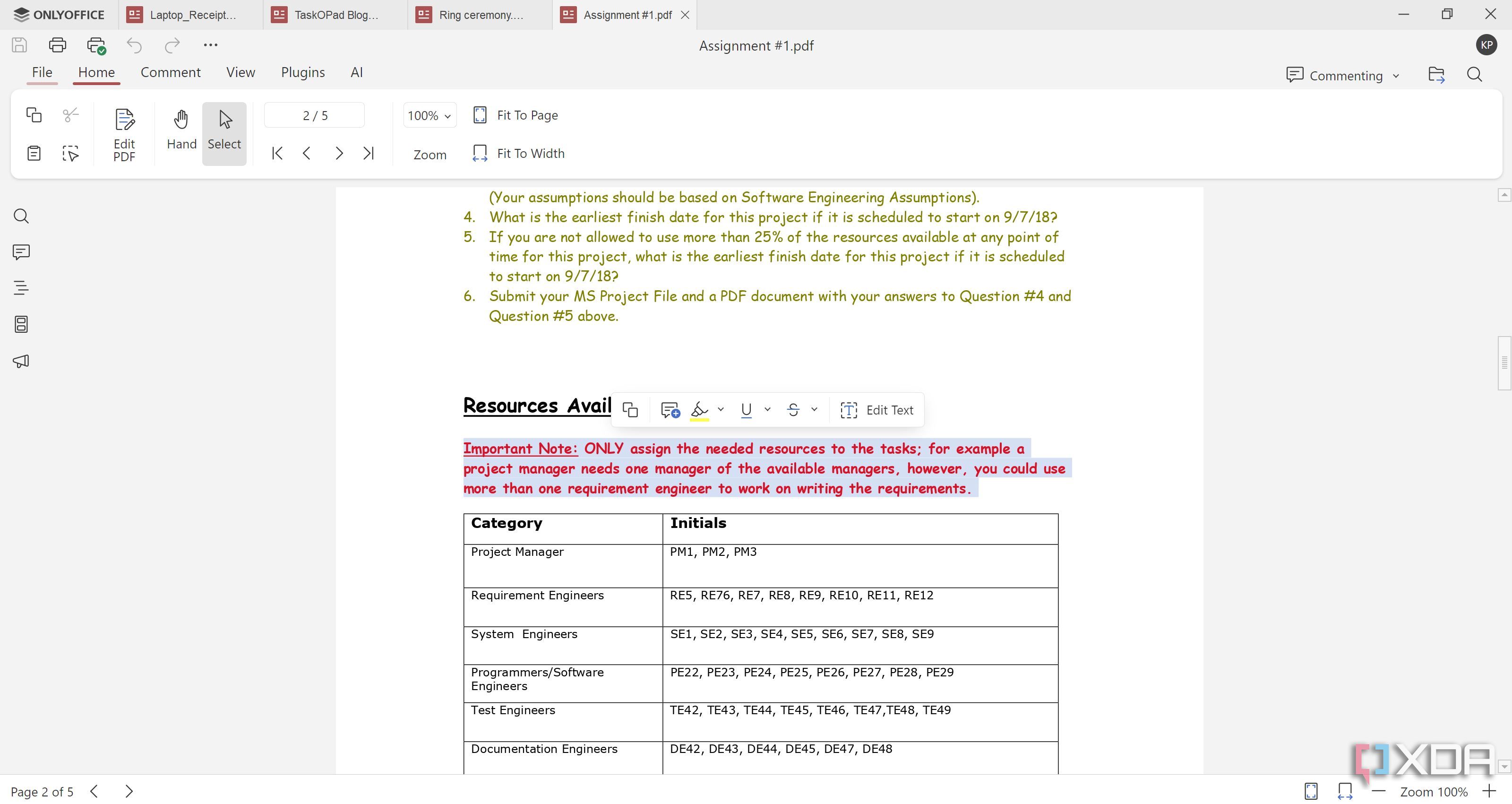1512x804 pixels.
Task: Open the File tab
Action: coord(42,72)
